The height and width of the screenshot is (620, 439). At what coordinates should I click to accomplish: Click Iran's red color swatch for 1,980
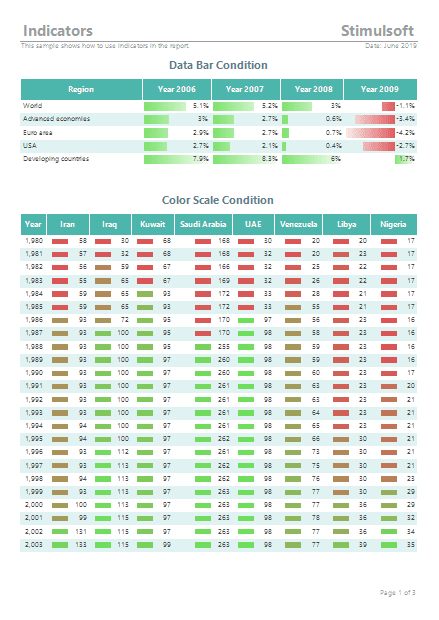click(x=60, y=241)
